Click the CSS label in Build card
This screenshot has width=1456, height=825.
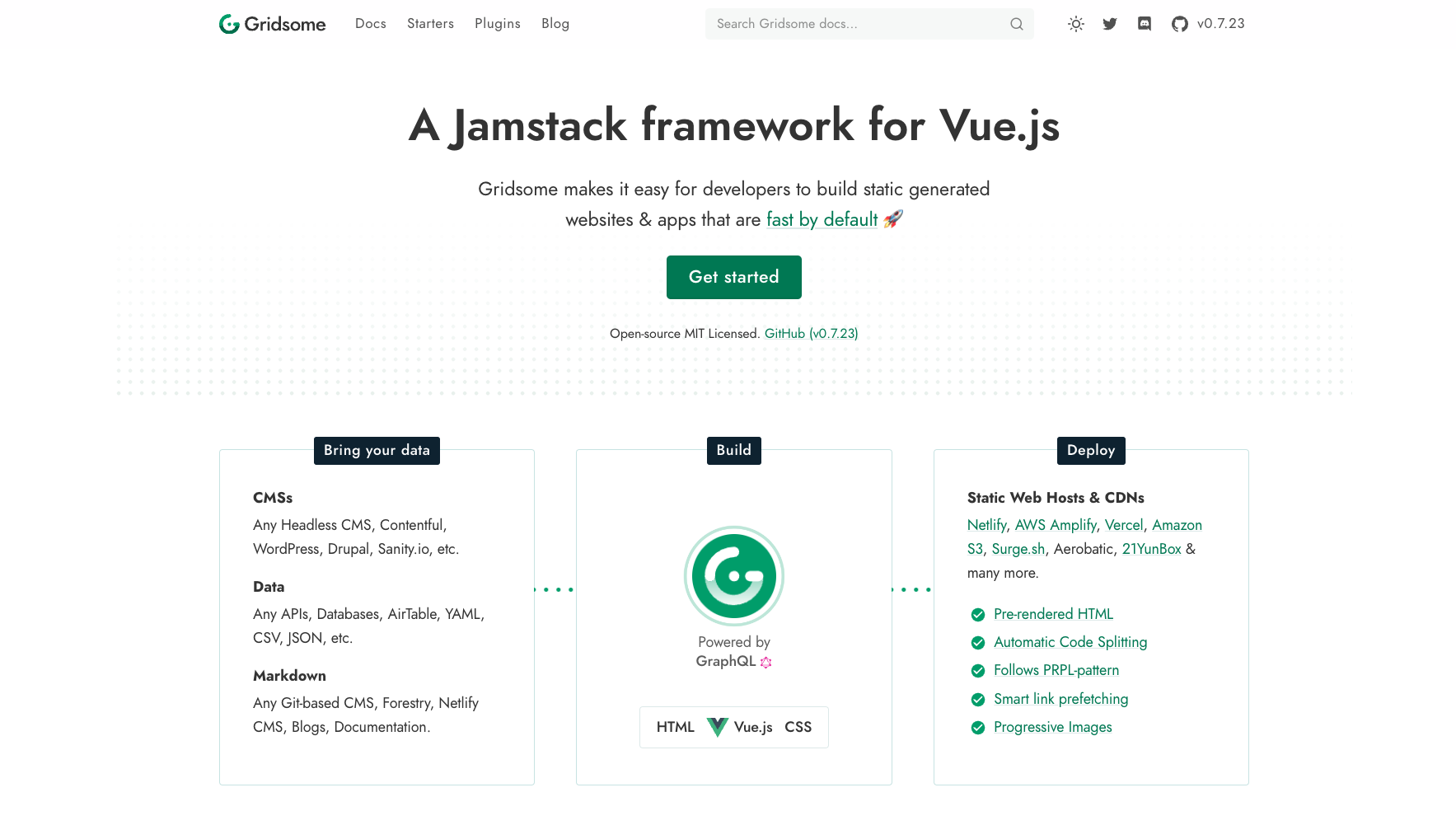pos(798,727)
